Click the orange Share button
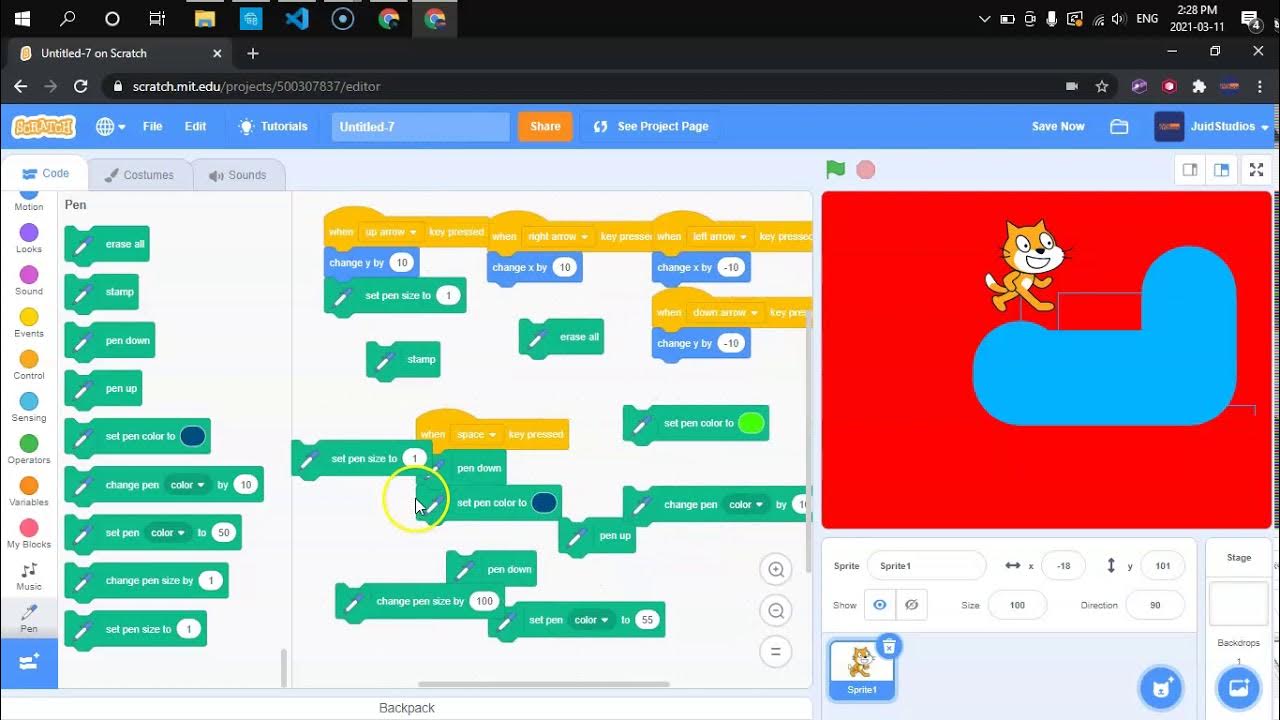 pos(545,126)
